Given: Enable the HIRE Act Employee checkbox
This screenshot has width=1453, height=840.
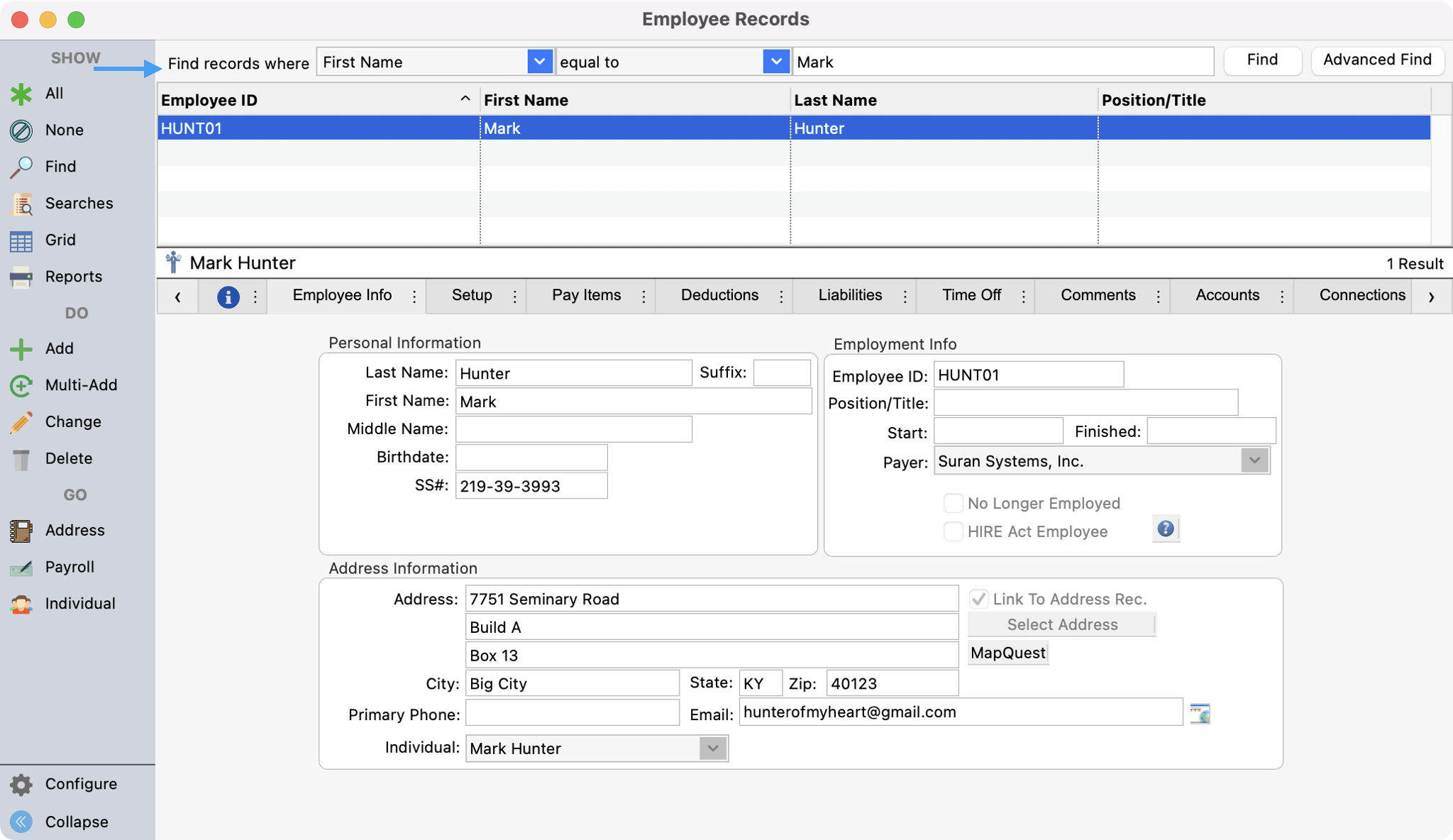Looking at the screenshot, I should coord(953,531).
